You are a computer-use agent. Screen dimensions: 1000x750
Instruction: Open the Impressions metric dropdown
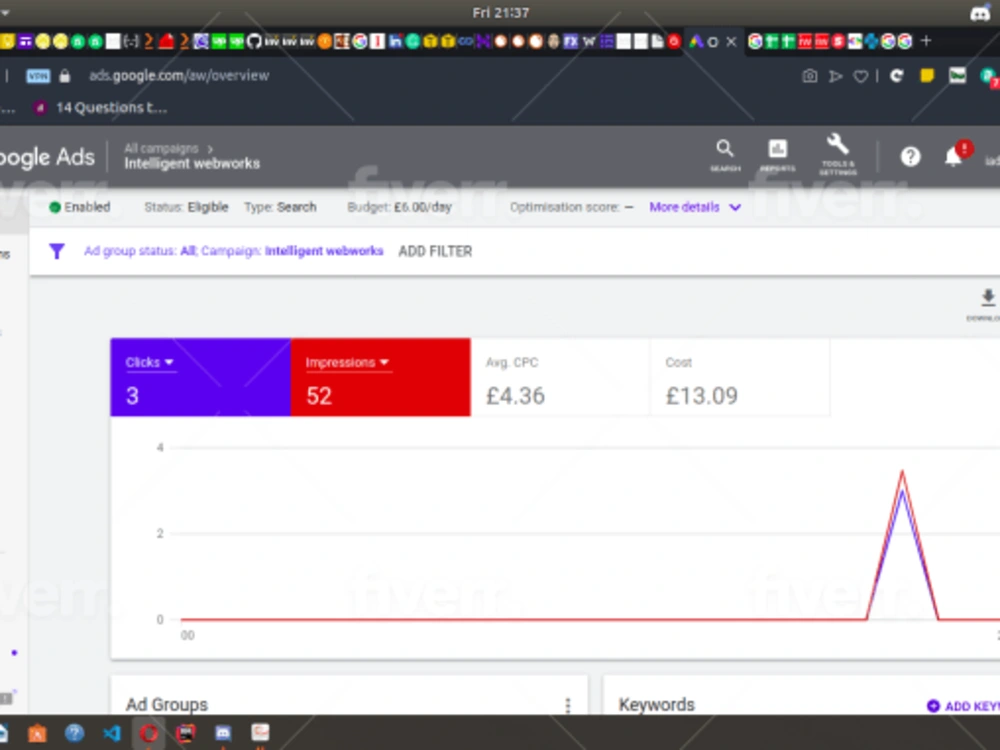(348, 362)
